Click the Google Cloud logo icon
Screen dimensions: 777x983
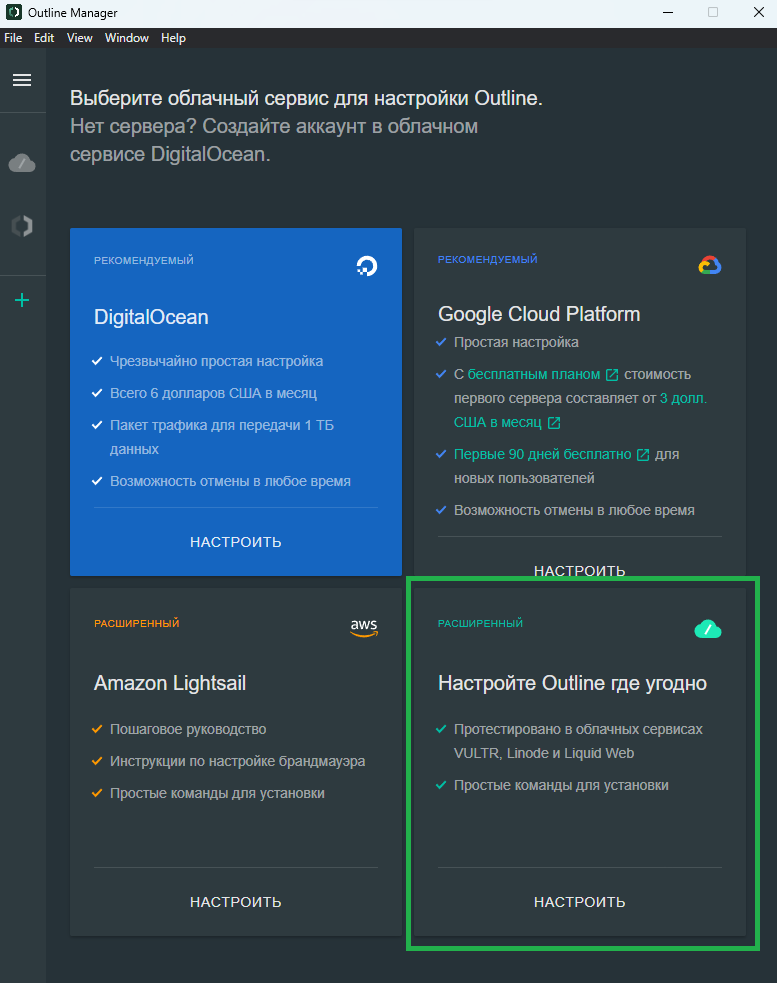[710, 265]
